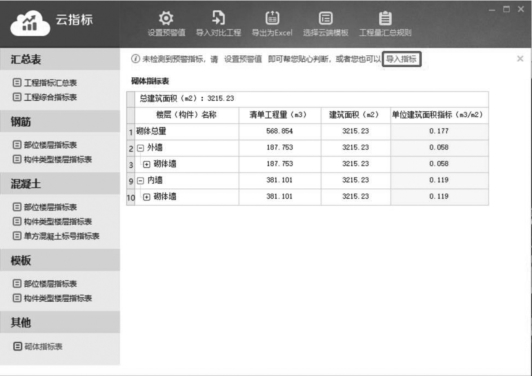
Task: Click the info icon in notification bar
Action: point(135,59)
